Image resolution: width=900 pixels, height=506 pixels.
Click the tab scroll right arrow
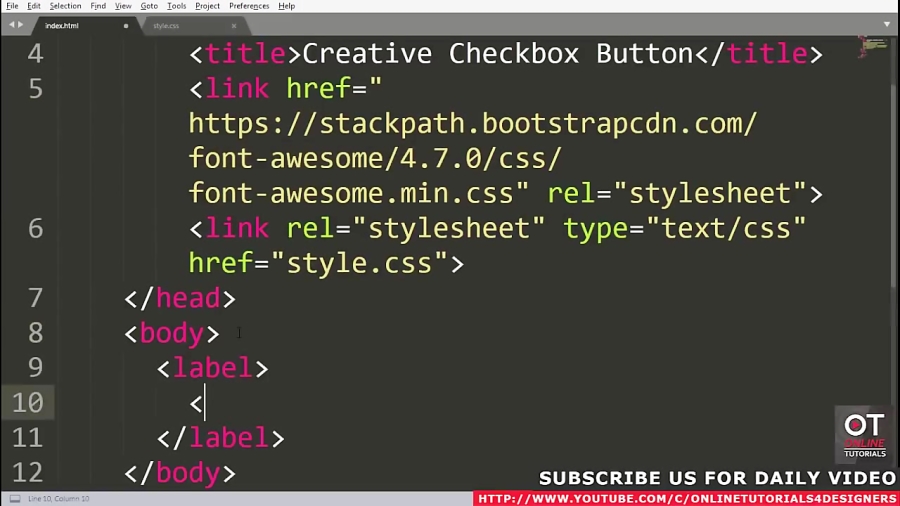pyautogui.click(x=20, y=25)
